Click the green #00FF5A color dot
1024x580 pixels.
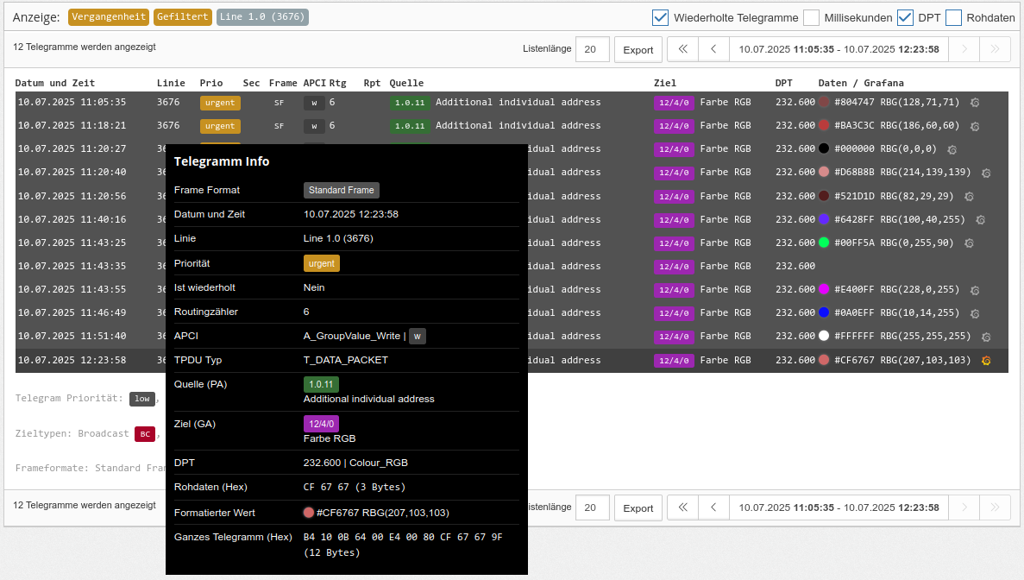(x=824, y=242)
